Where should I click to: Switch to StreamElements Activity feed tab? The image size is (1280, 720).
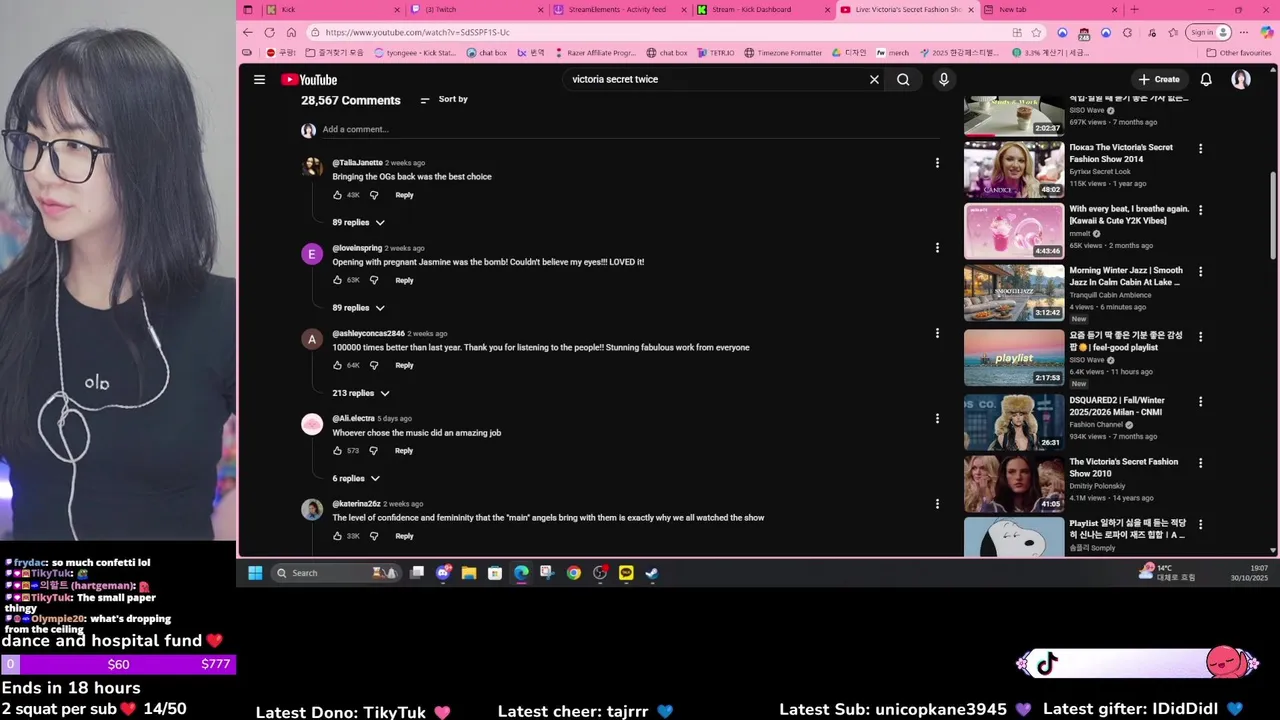621,9
